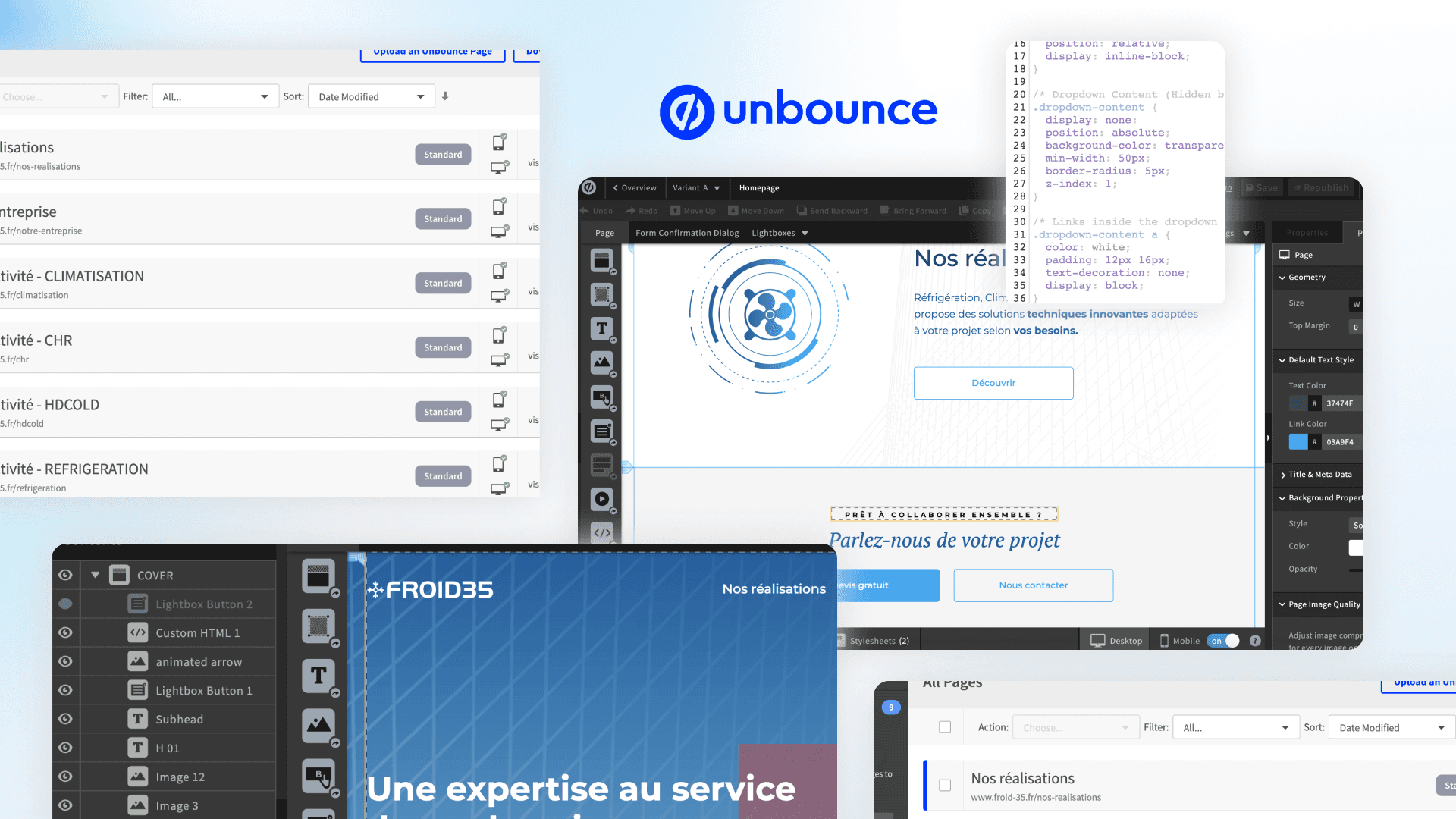Screen dimensions: 1456x819
Task: Click mobile preview icon for CLIMATISATION page
Action: (499, 271)
